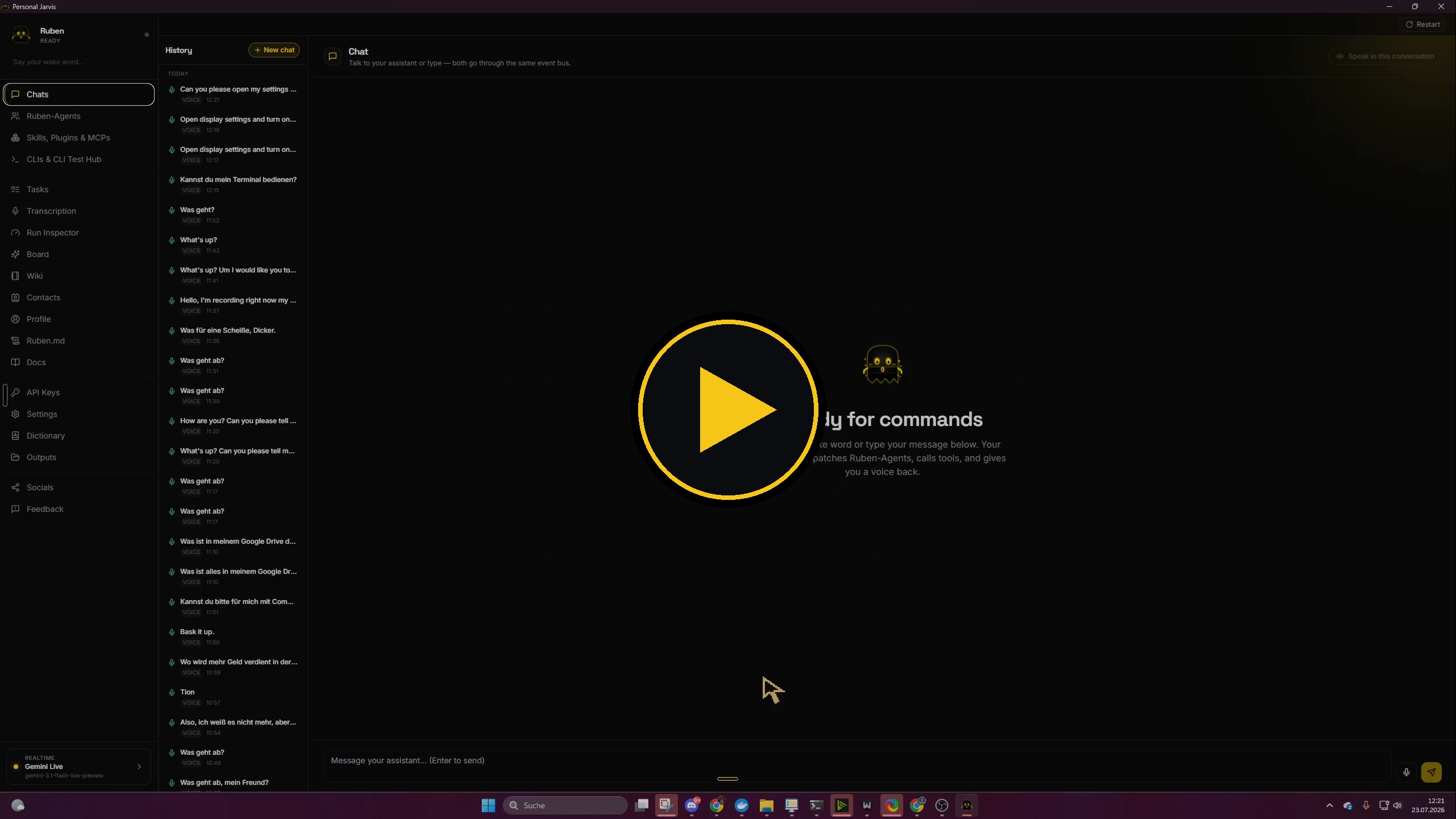Click the Docker icon in the taskbar
Viewport: 1456px width, 819px height.
coord(741,805)
